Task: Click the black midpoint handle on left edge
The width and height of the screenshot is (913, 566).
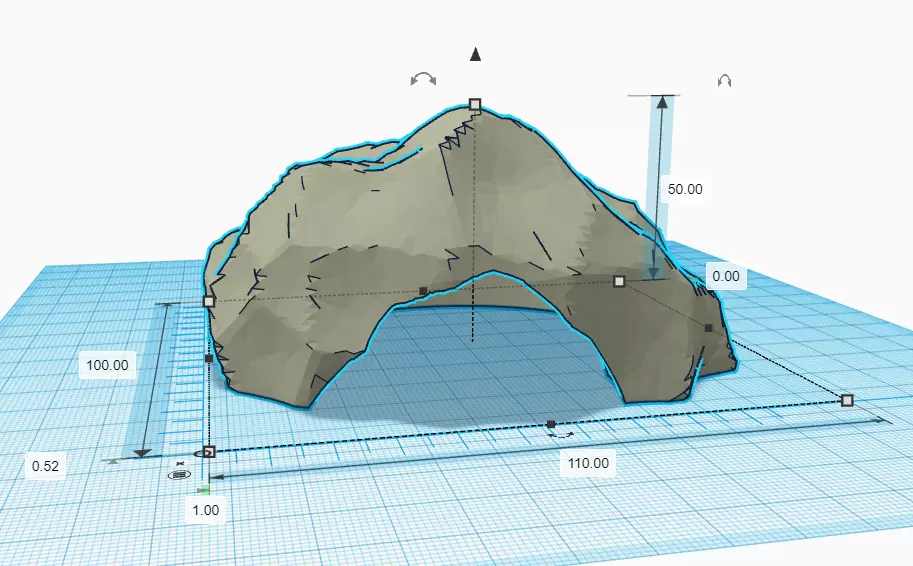Action: 209,359
